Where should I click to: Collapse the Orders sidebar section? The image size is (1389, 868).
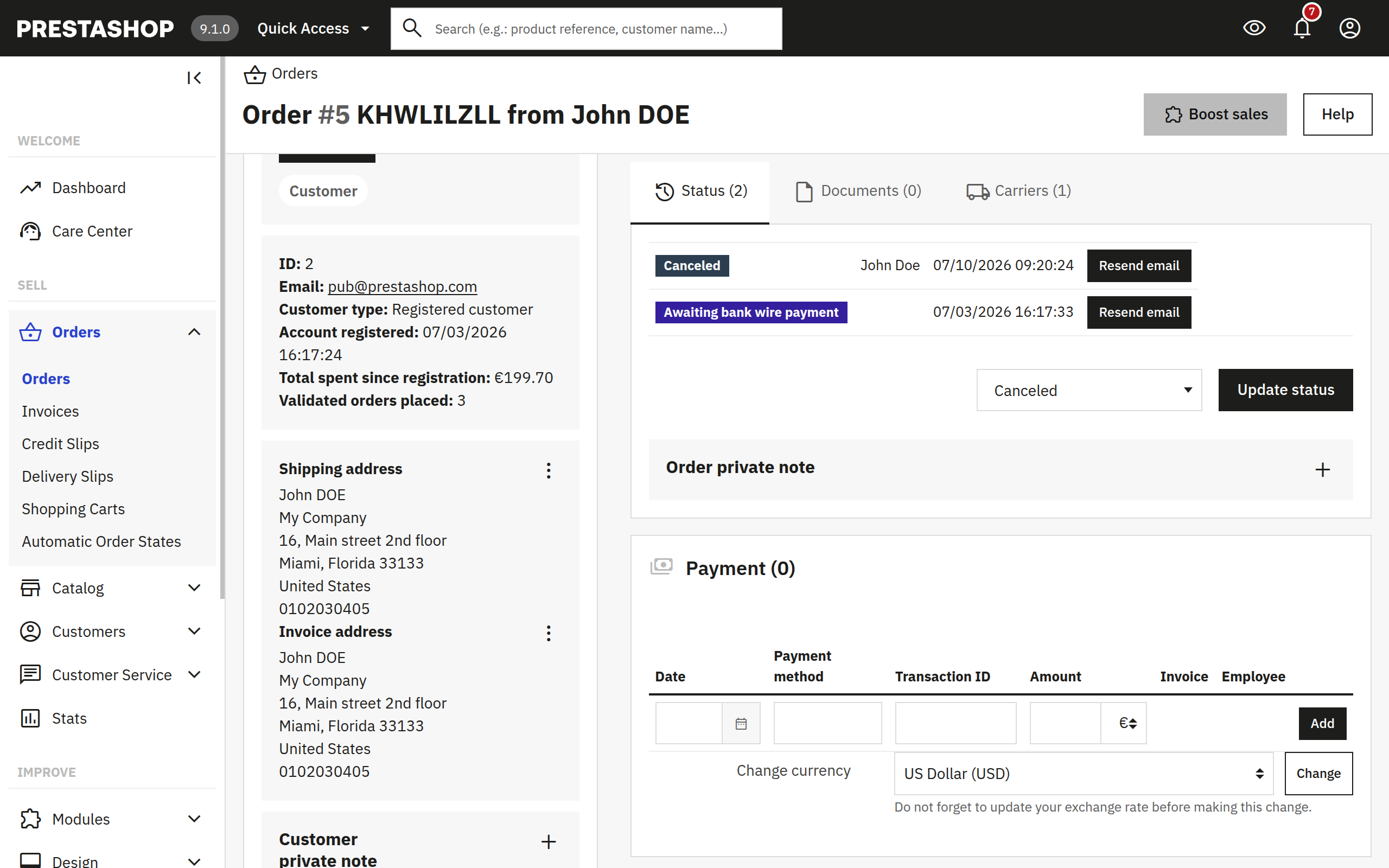tap(194, 332)
